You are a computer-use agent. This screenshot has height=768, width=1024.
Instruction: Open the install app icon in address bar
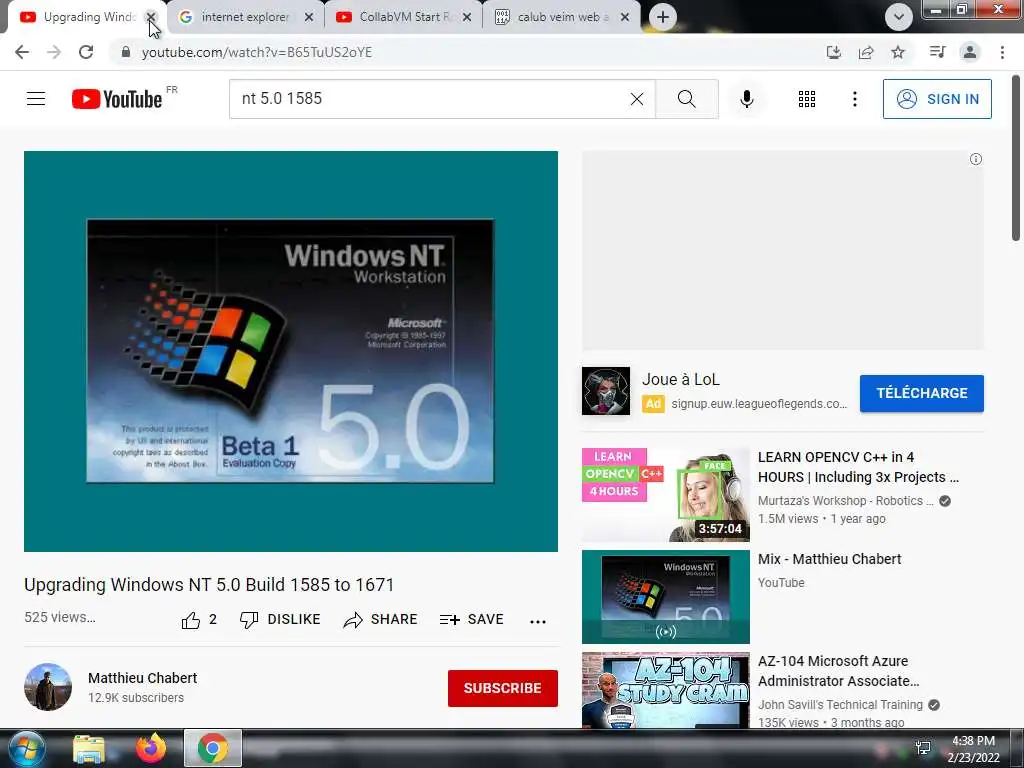point(833,52)
